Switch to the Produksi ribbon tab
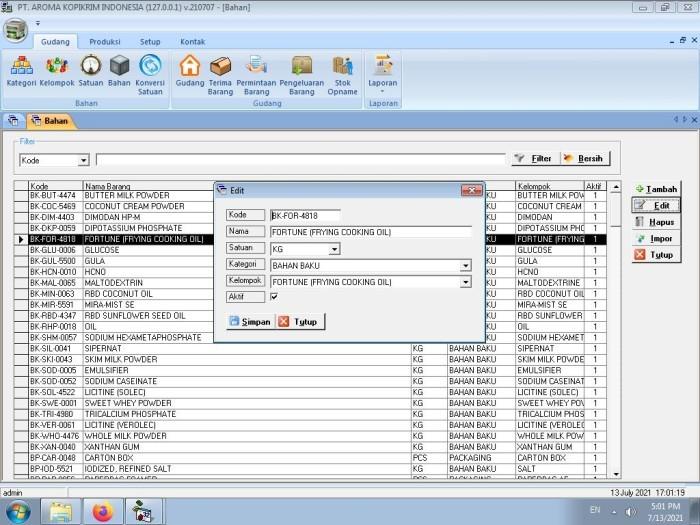Image resolution: width=700 pixels, height=525 pixels. 105,42
